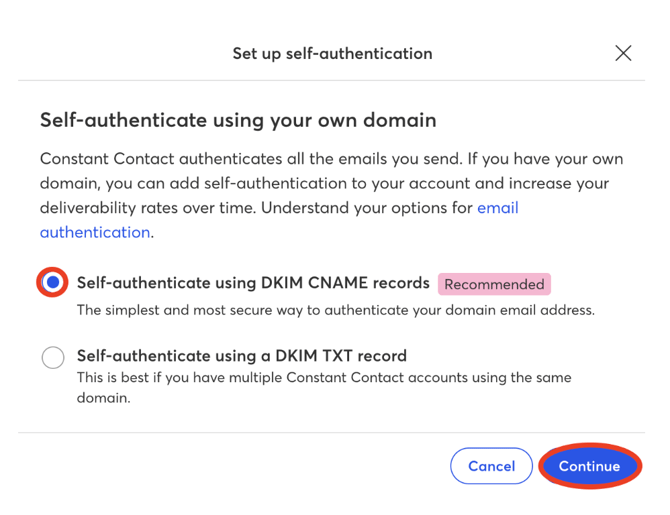670x515 pixels.
Task: Click the Continue button
Action: click(x=590, y=466)
